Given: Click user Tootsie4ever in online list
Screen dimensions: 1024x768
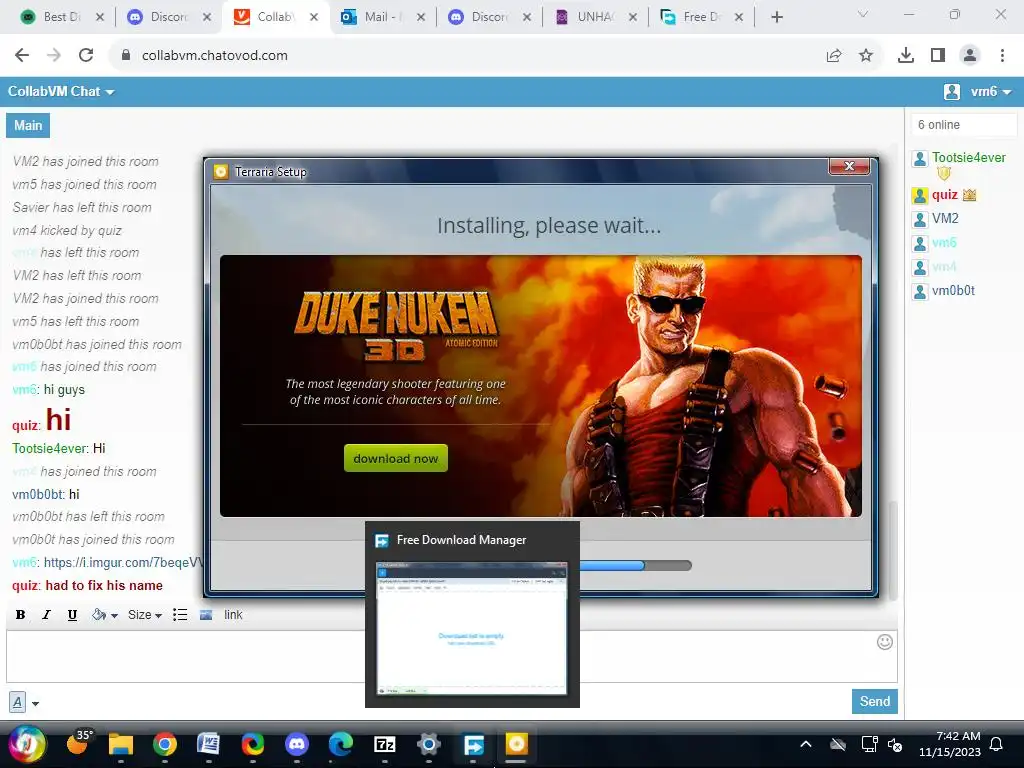Looking at the screenshot, I should click(x=968, y=157).
